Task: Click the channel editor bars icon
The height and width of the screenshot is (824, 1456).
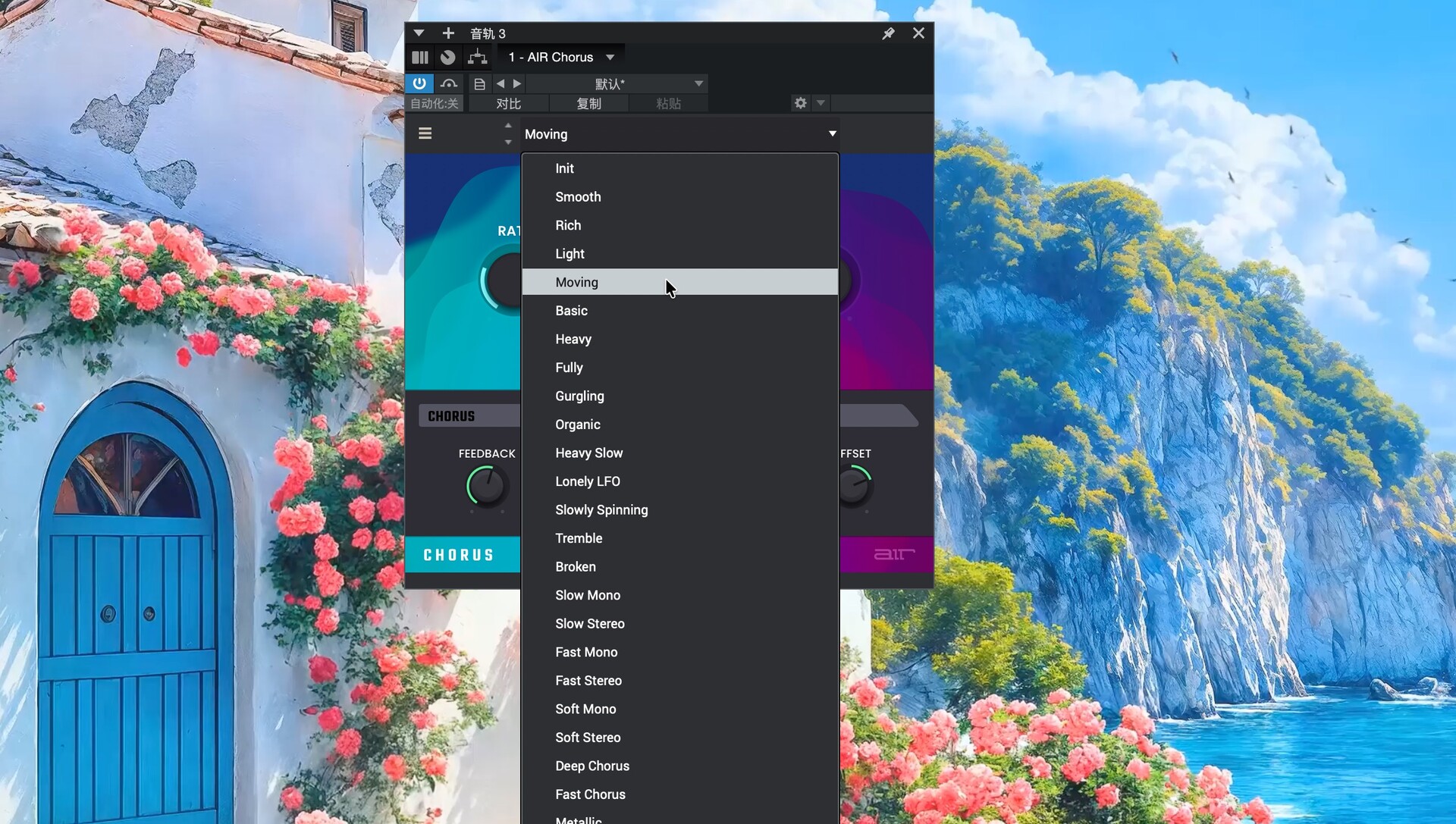Action: pos(420,58)
